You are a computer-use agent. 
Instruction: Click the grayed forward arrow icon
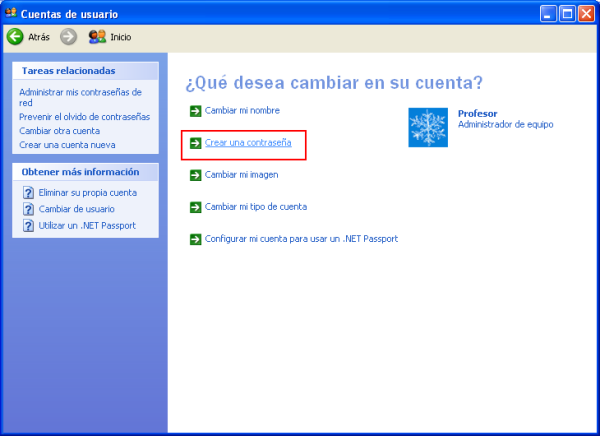68,37
